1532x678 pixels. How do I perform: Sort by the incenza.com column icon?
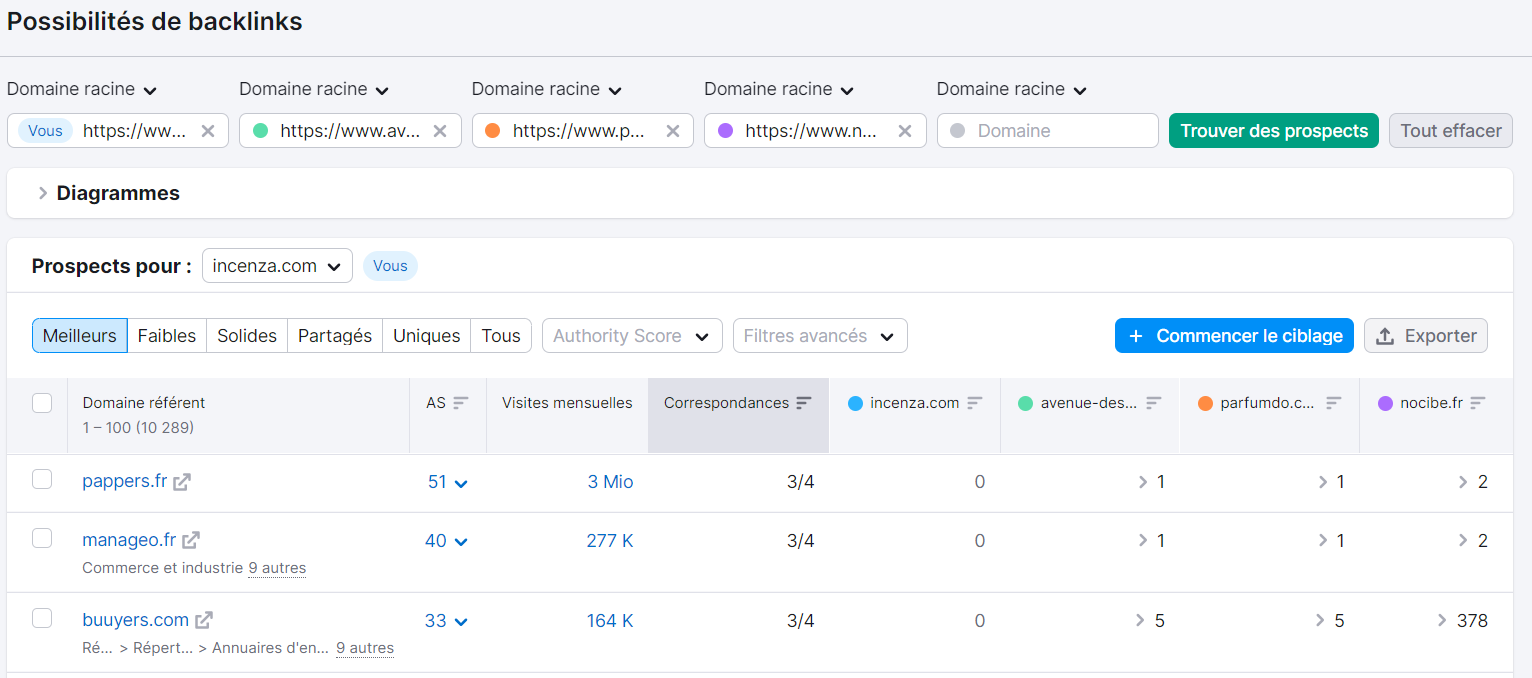pos(976,402)
